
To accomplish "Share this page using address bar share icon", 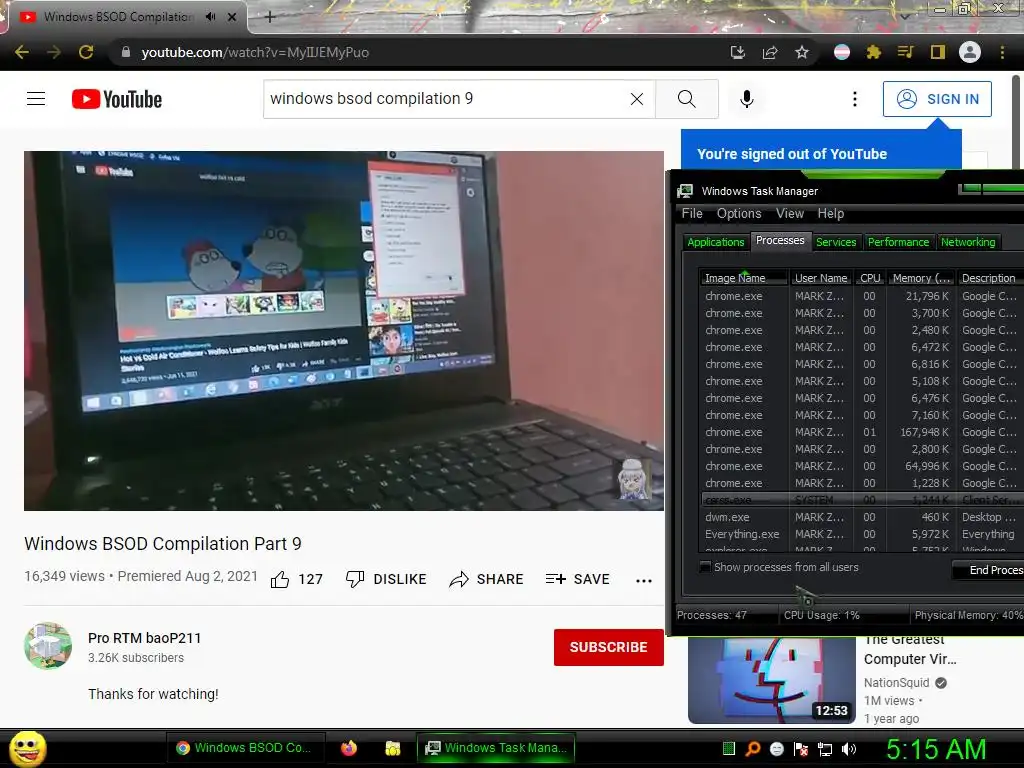I will pos(770,52).
